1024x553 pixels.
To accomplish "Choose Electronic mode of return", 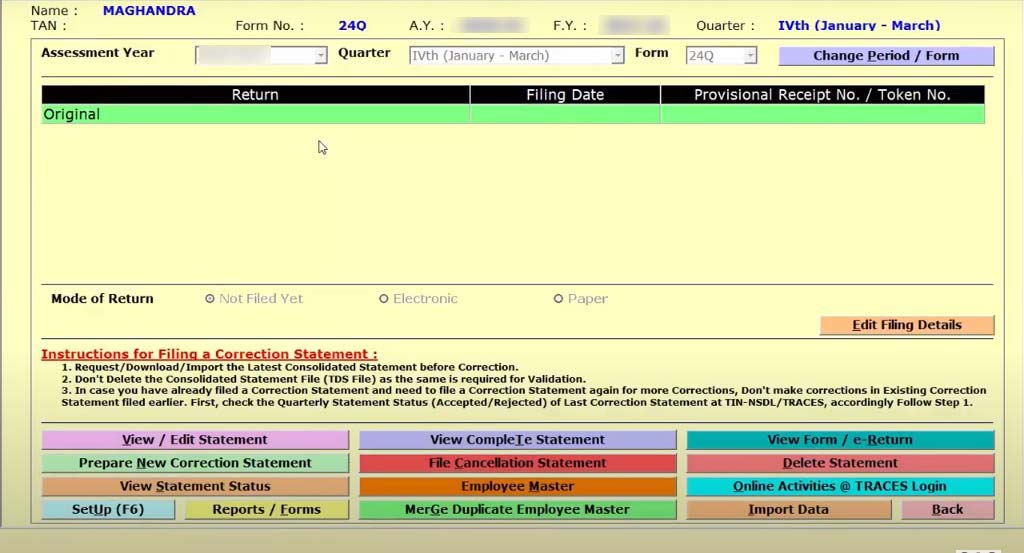I will click(384, 299).
